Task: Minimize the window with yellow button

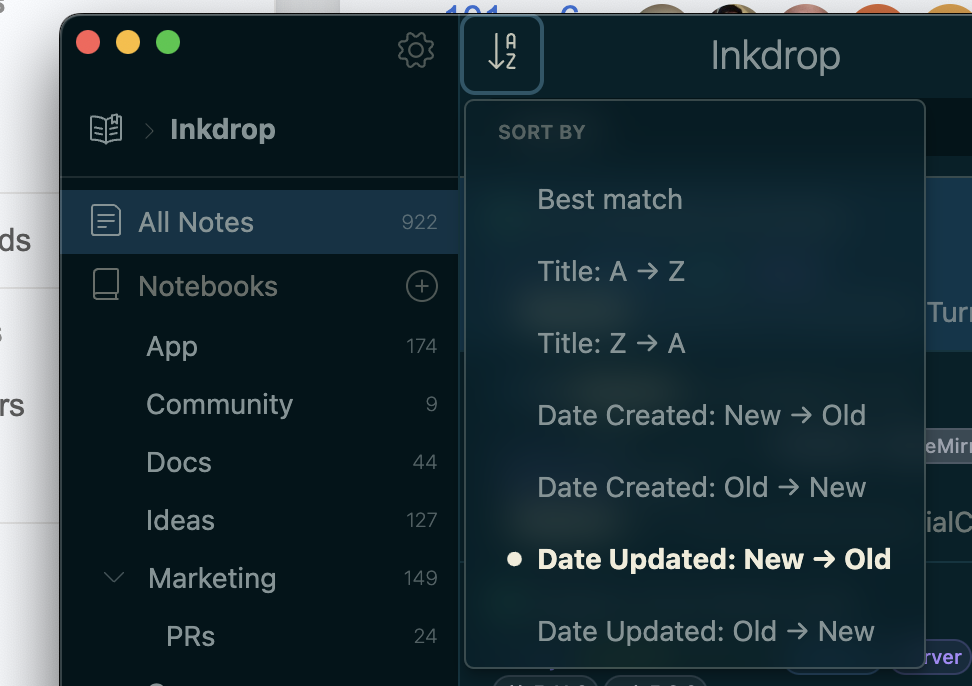Action: (x=128, y=42)
